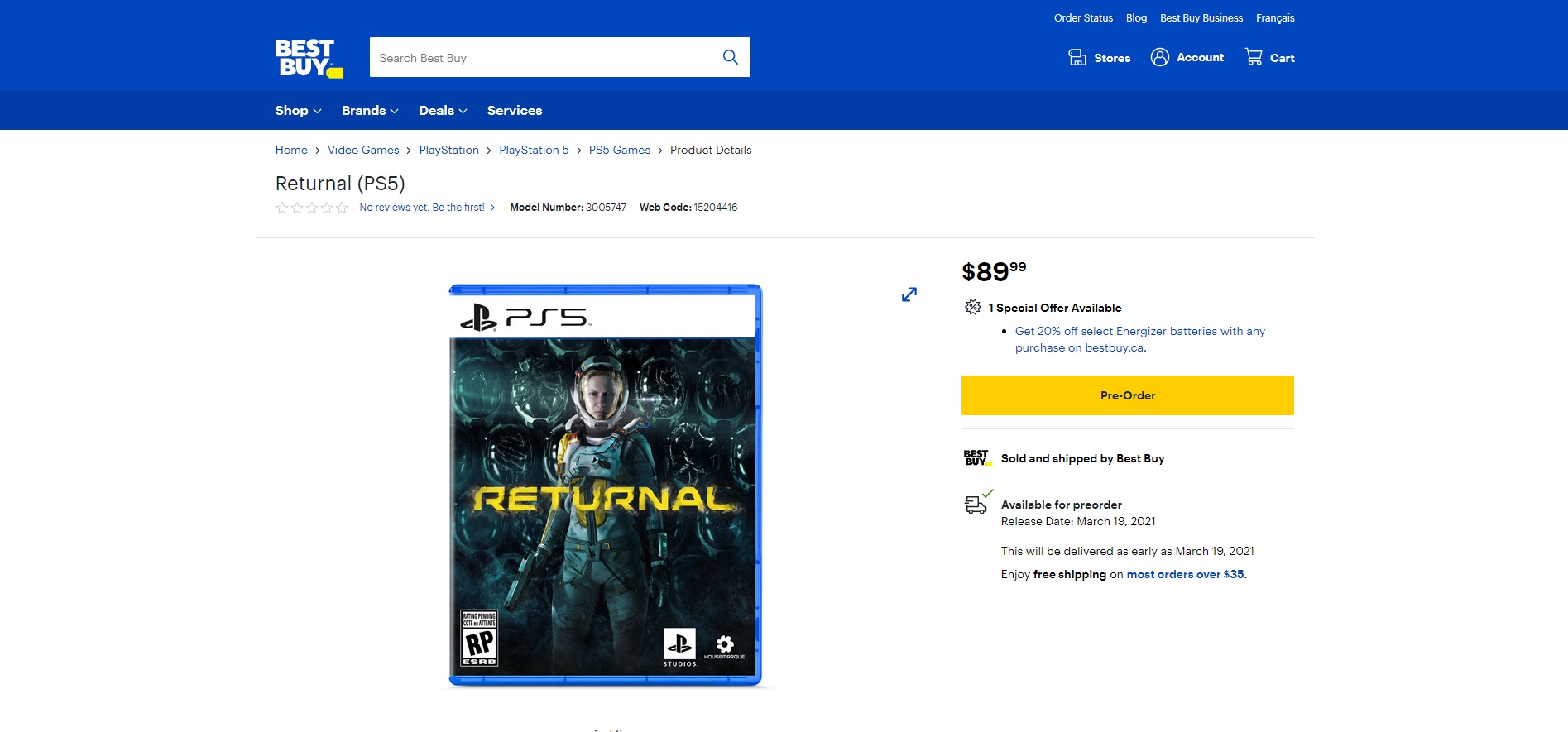Click the Best Buy logo
1568x732 pixels.
(309, 59)
